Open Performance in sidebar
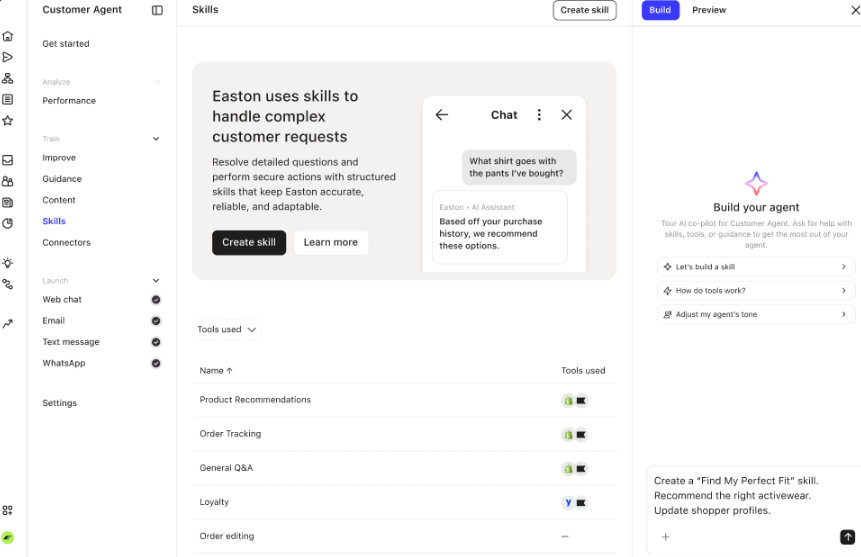 tap(69, 101)
